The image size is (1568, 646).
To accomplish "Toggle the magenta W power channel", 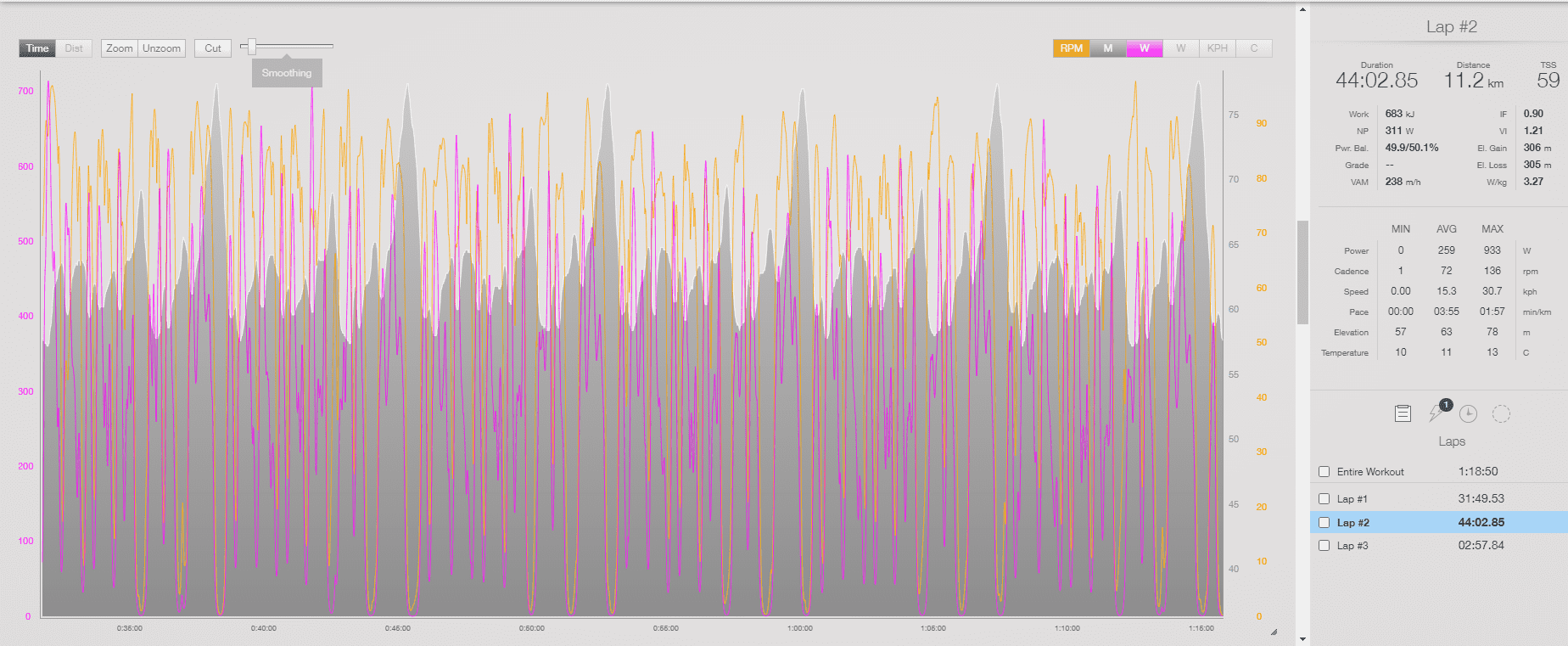I will click(x=1144, y=48).
